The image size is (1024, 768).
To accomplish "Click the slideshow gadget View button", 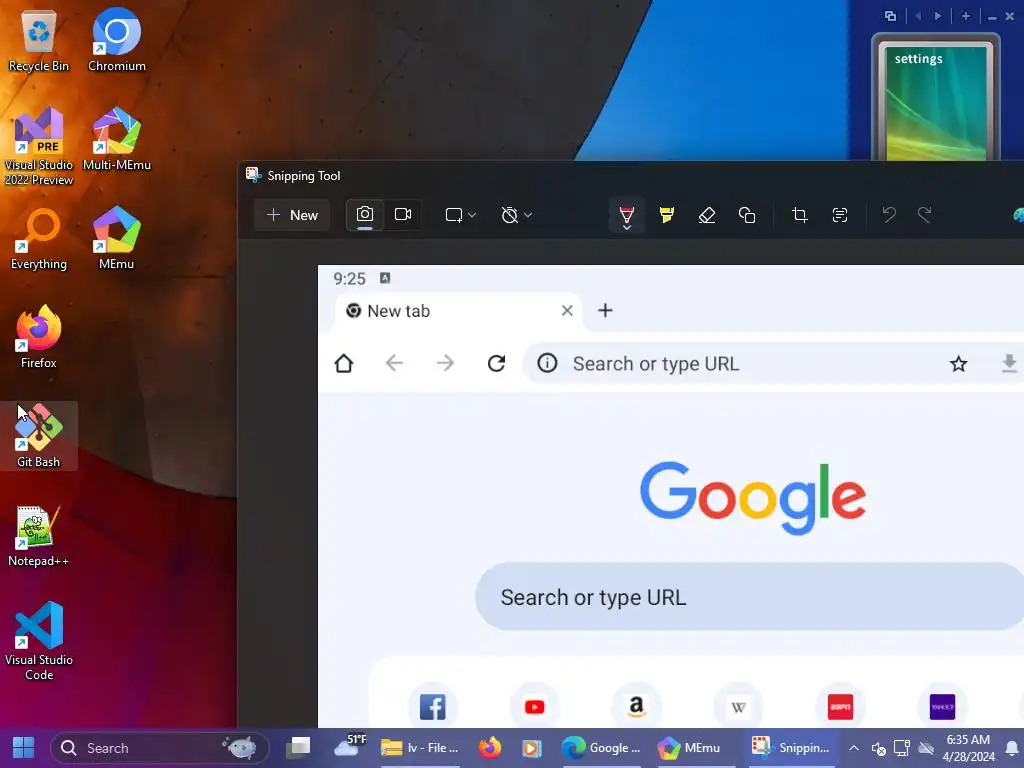I will pos(889,16).
